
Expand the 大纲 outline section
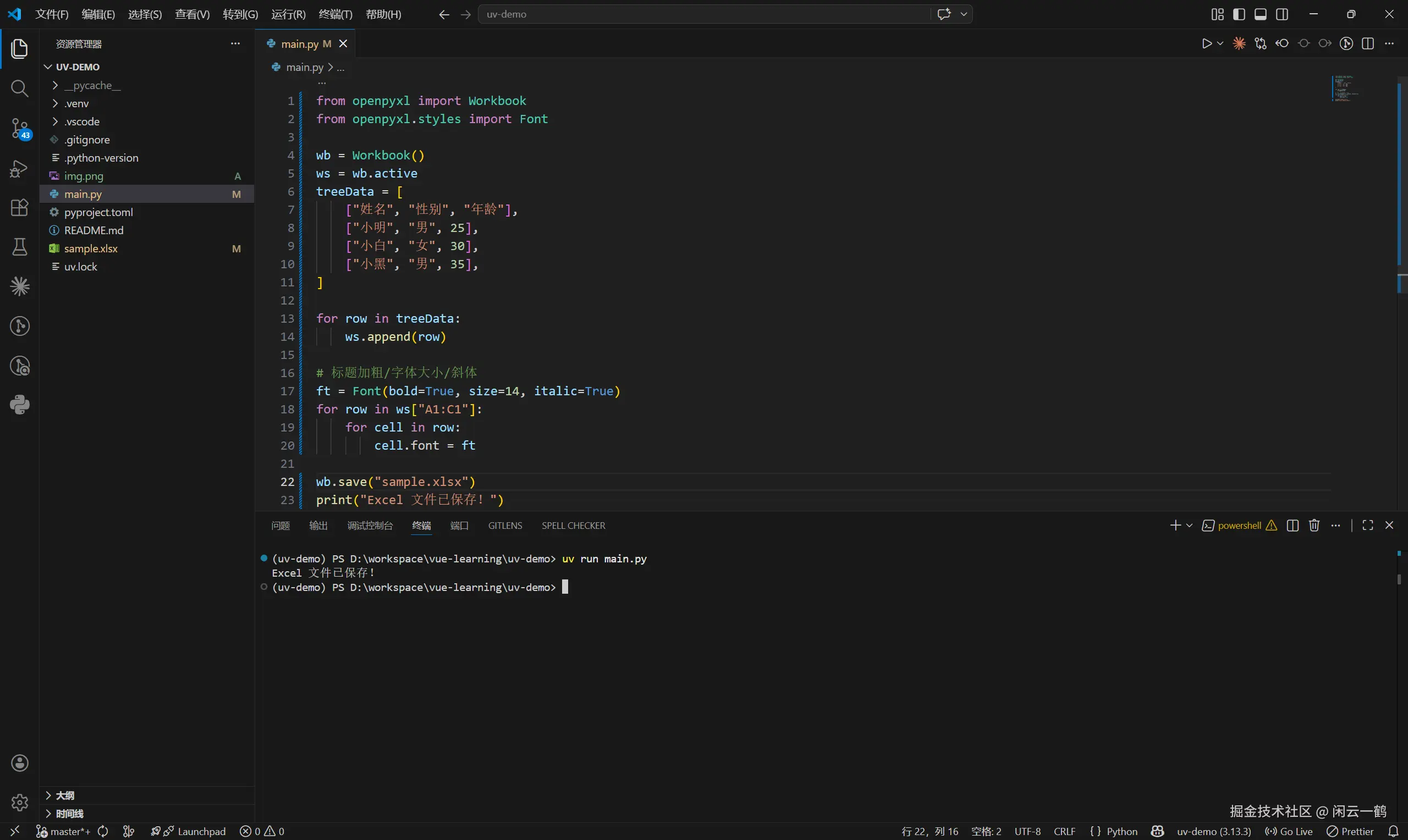pyautogui.click(x=64, y=795)
